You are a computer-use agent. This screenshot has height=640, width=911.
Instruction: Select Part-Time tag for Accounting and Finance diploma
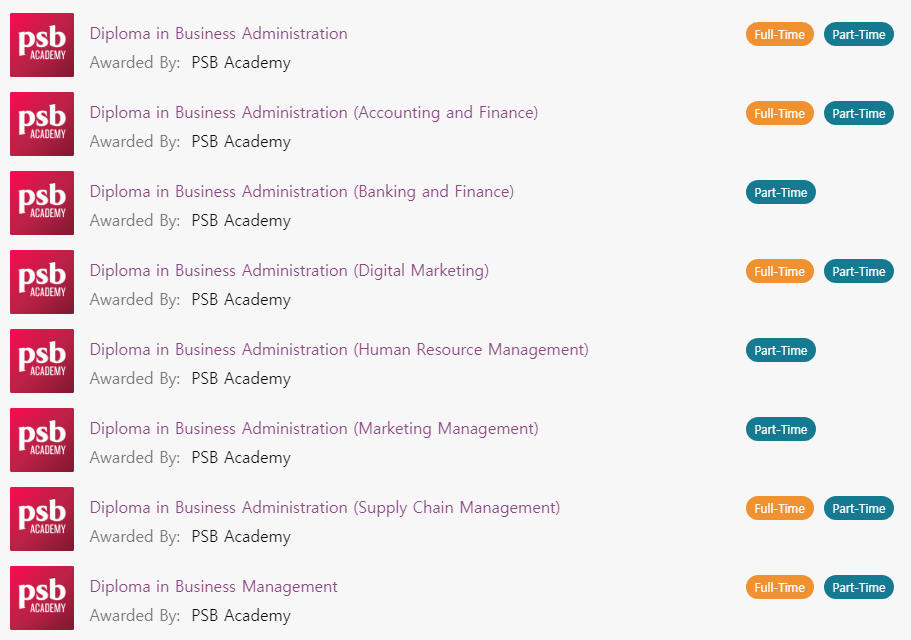(x=859, y=113)
